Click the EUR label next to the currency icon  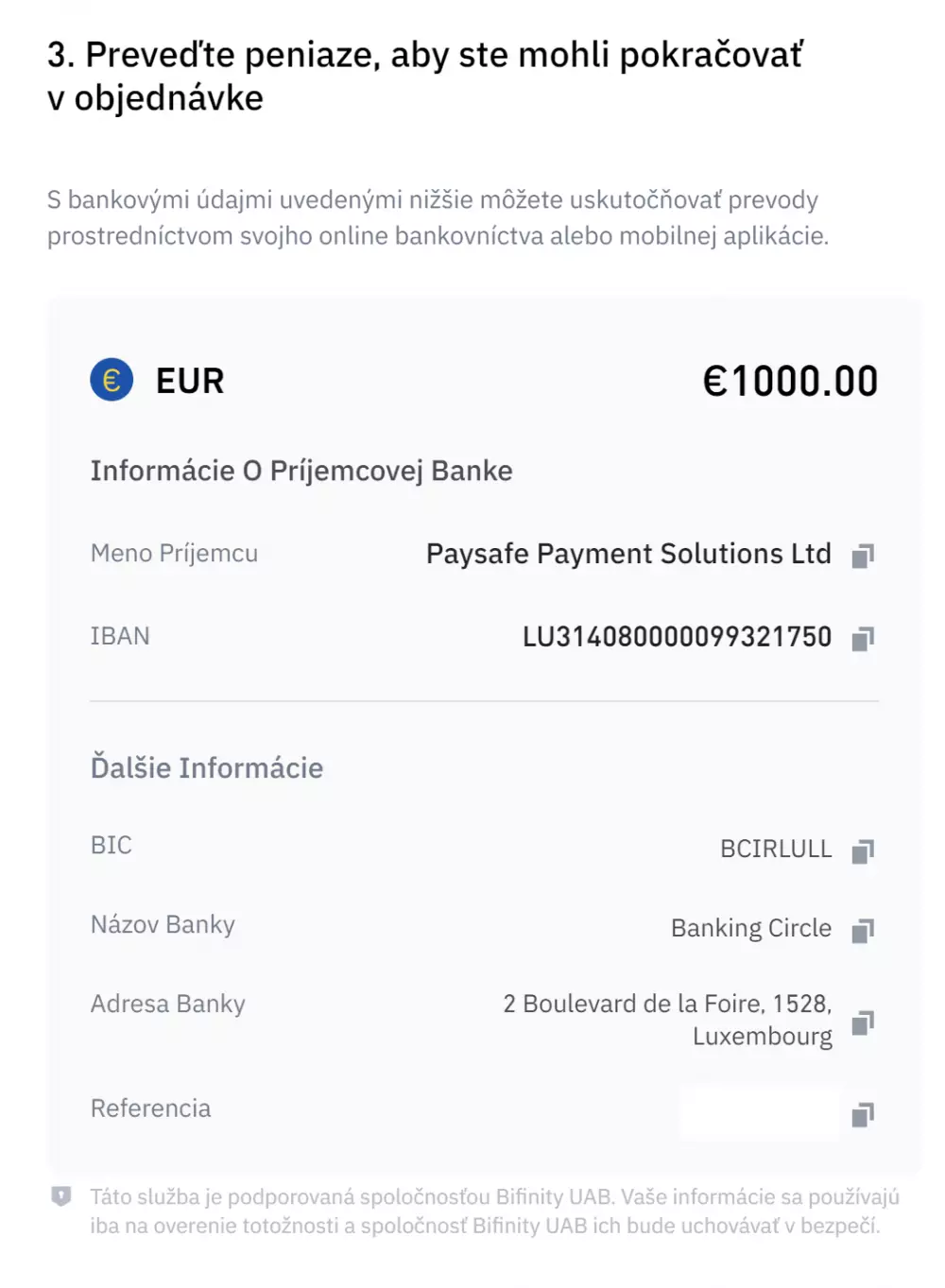tap(188, 380)
